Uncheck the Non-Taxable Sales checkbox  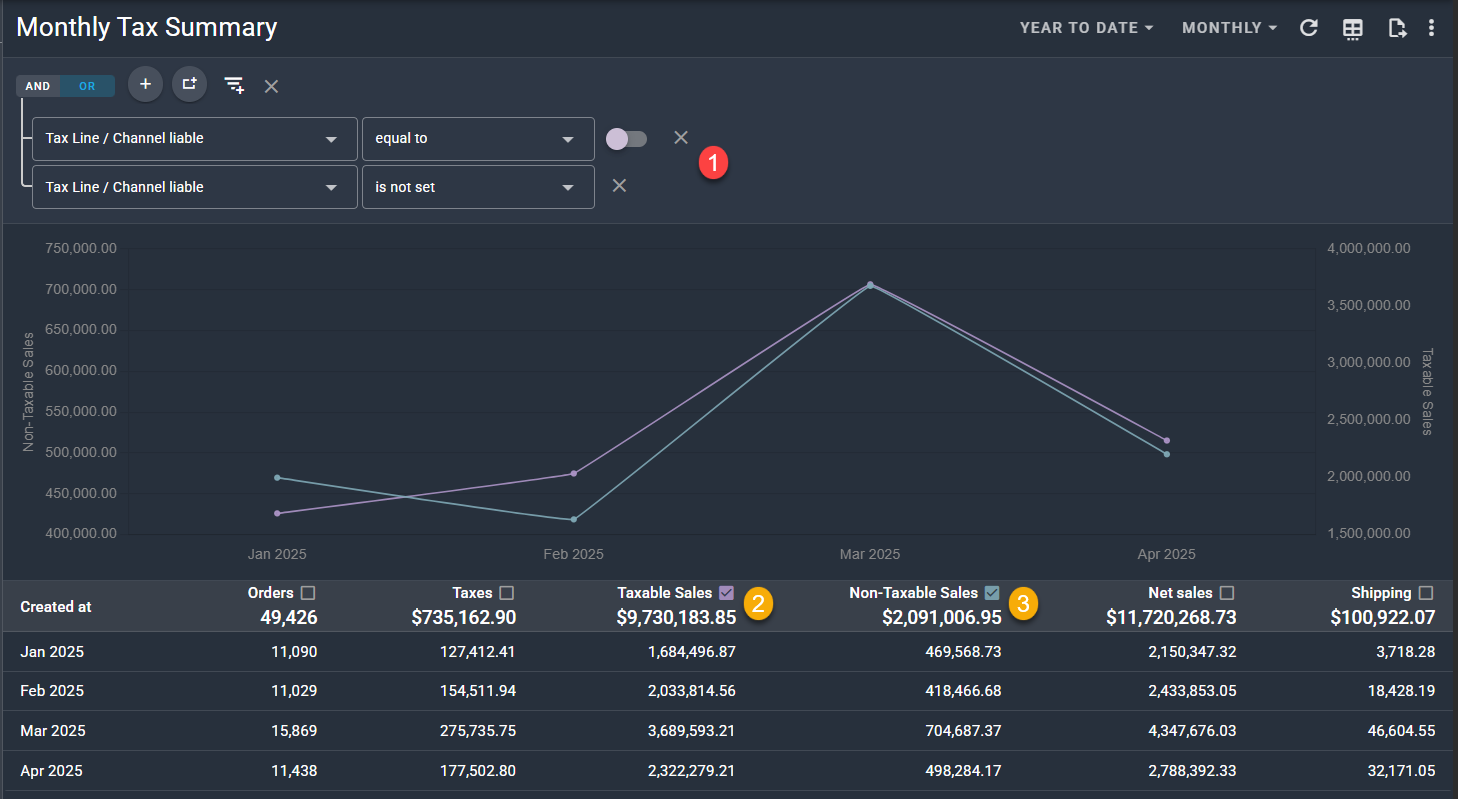tap(992, 593)
